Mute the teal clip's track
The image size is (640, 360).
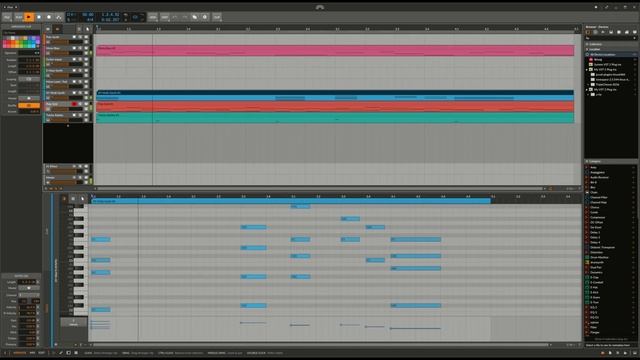click(86, 115)
